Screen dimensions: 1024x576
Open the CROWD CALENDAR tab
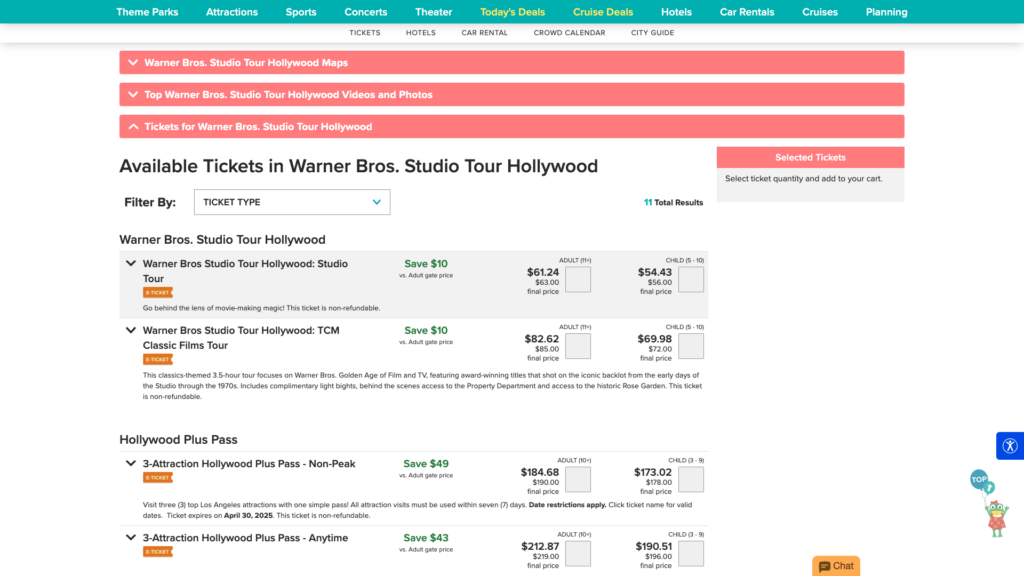569,33
